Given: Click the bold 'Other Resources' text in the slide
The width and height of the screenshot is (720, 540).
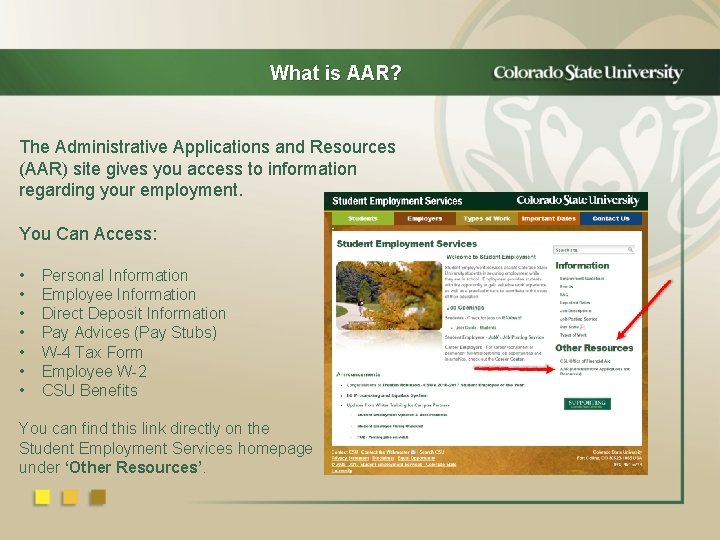Looking at the screenshot, I should pyautogui.click(x=134, y=467).
